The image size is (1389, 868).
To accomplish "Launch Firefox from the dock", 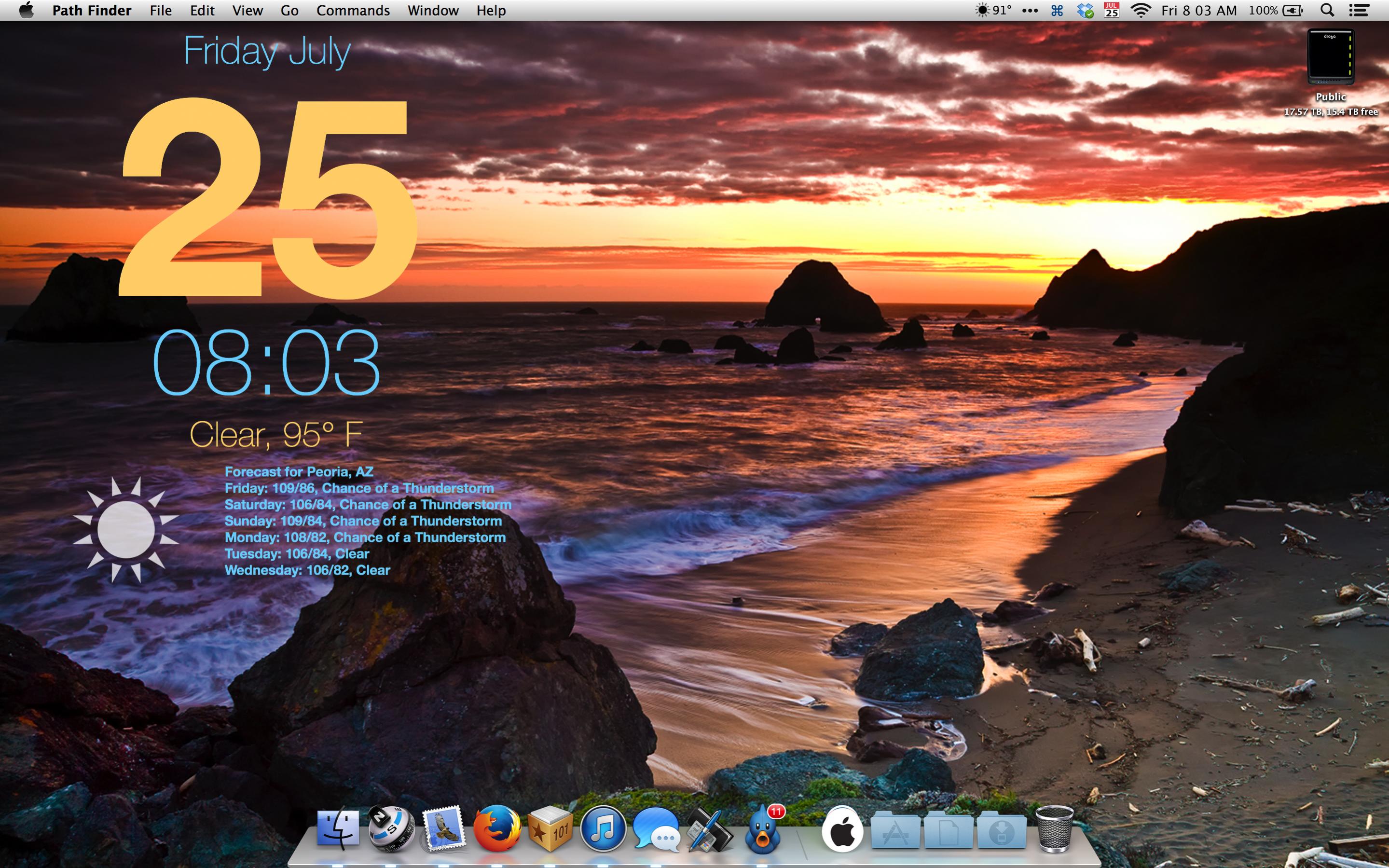I will 496,829.
